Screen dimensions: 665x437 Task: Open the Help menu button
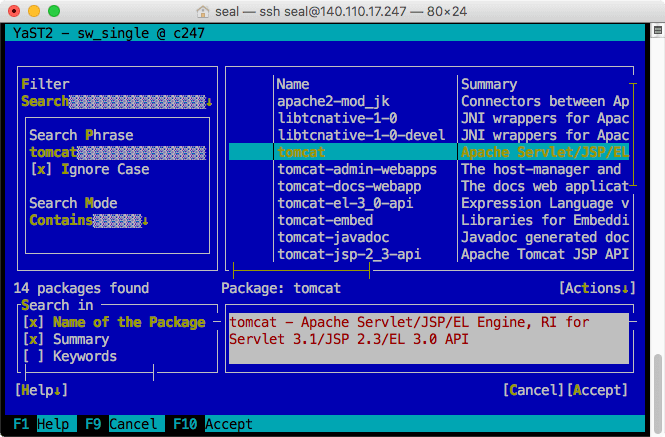tap(41, 390)
